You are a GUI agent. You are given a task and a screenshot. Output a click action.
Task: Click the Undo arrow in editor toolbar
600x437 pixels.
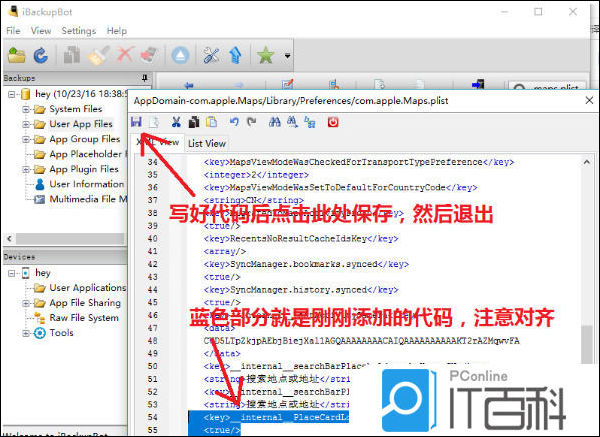pos(234,122)
